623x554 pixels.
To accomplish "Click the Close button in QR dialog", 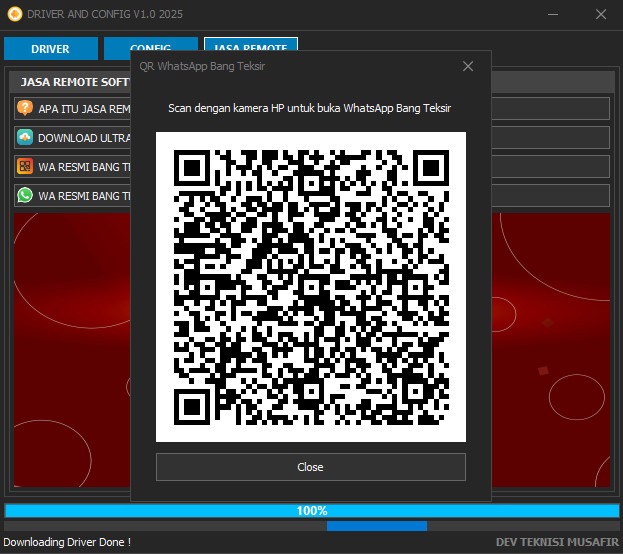I will (x=311, y=467).
